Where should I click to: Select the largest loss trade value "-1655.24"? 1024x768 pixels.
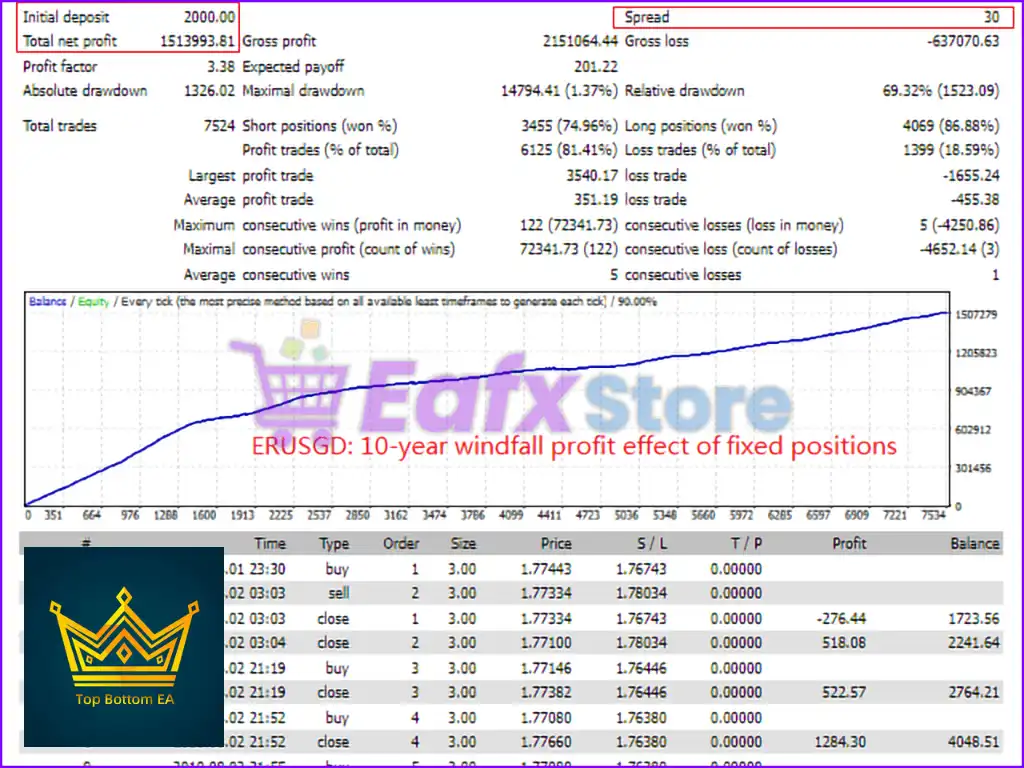click(x=970, y=176)
